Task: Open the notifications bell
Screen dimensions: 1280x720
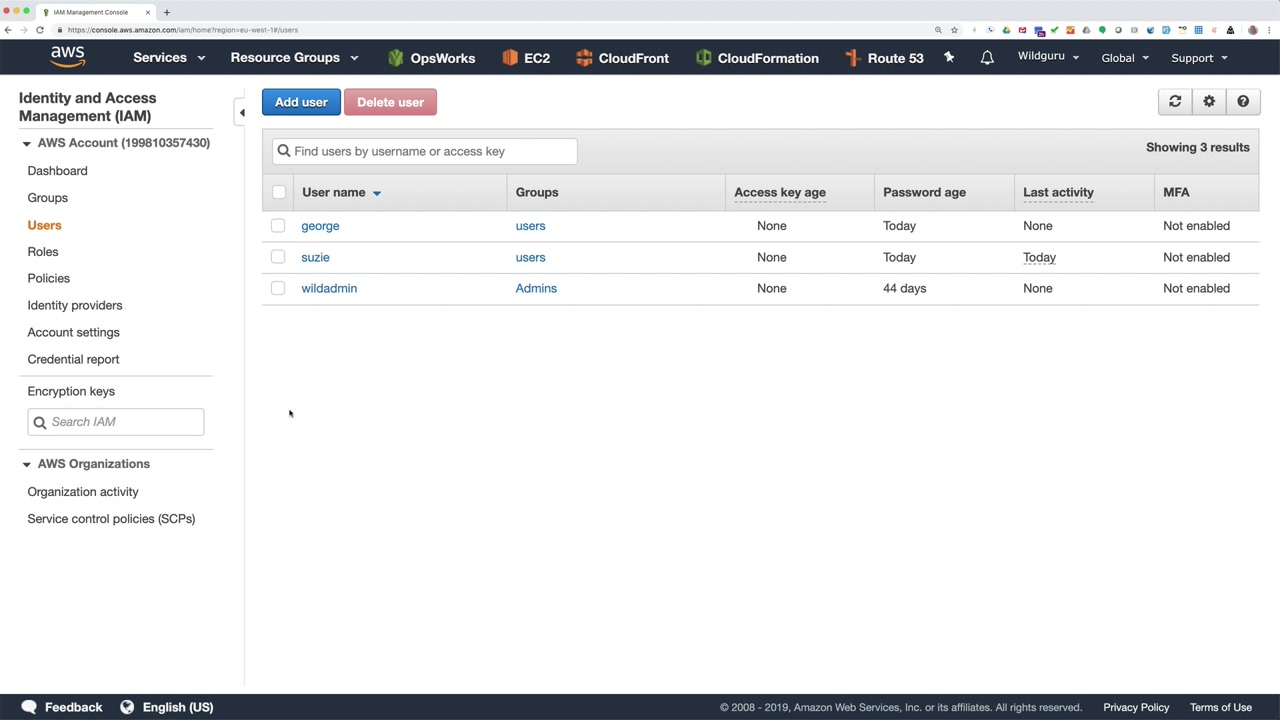Action: [987, 58]
